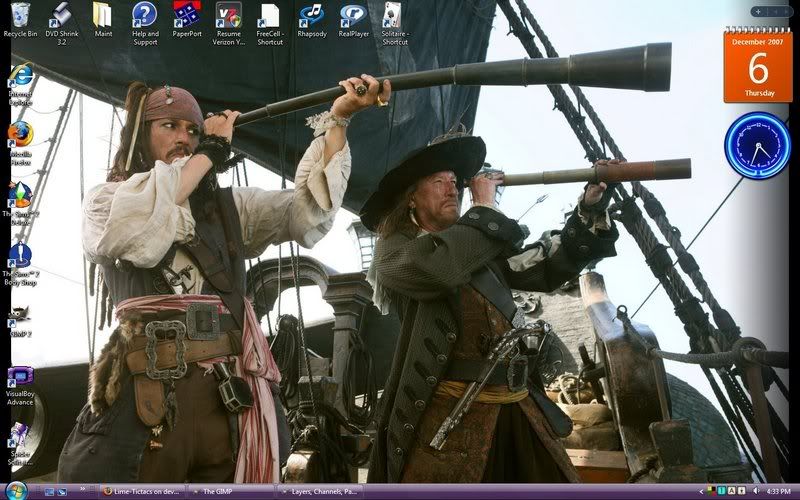Screen dimensions: 800x500
Task: Launch the Rhapsody shortcut on the desktop
Action: 312,19
